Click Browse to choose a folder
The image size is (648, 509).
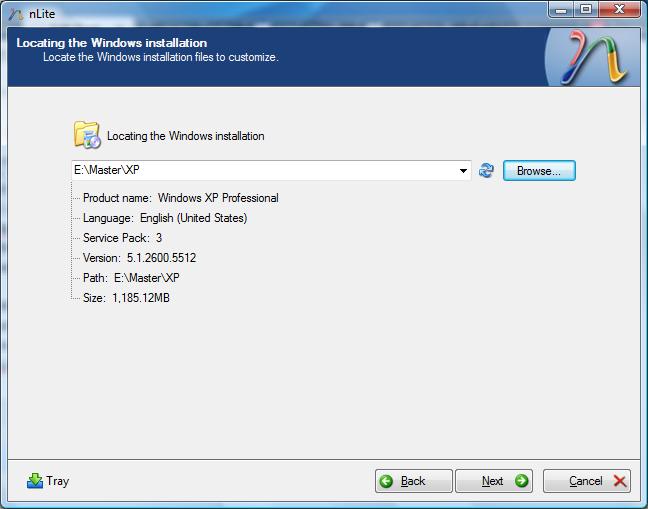[539, 171]
